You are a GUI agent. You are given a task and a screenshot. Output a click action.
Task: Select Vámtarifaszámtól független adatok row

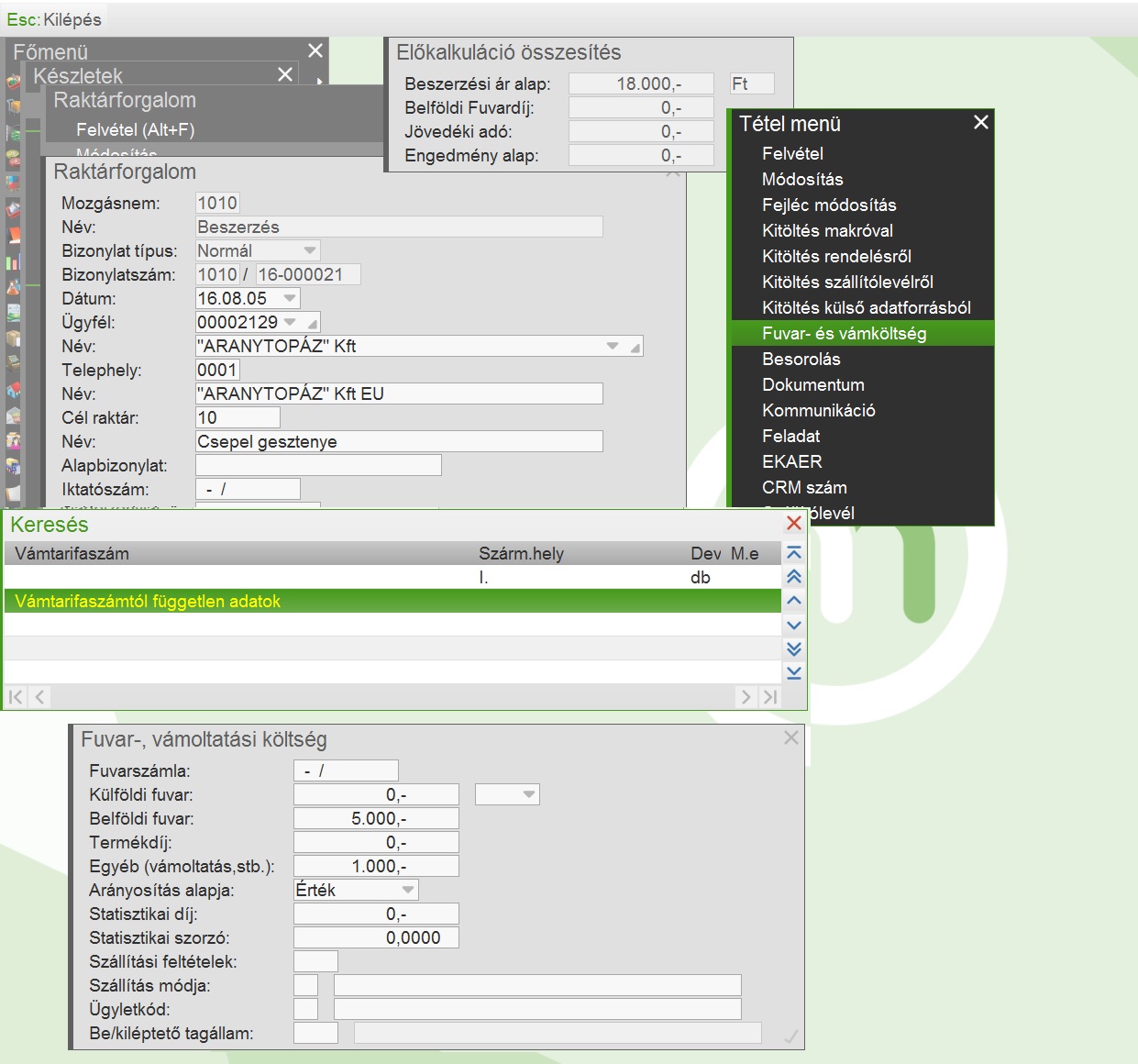click(148, 602)
